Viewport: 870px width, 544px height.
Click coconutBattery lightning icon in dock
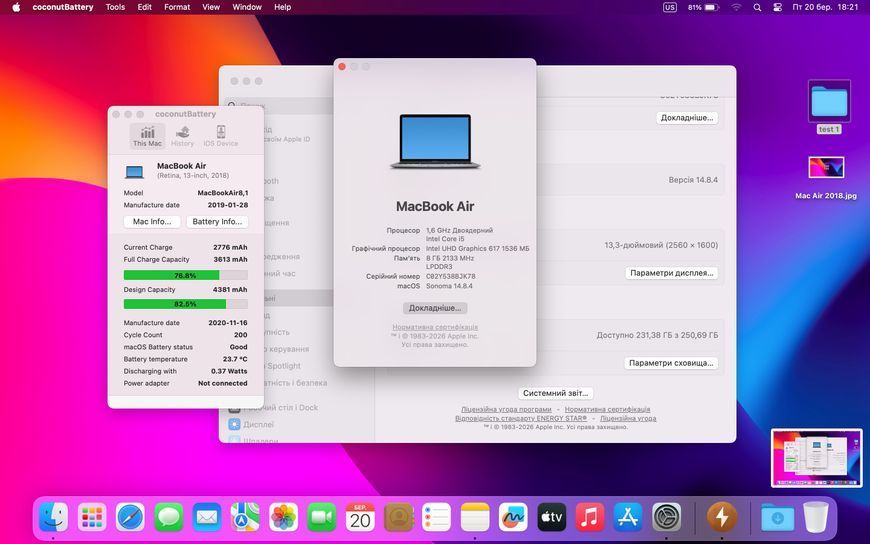[x=722, y=517]
